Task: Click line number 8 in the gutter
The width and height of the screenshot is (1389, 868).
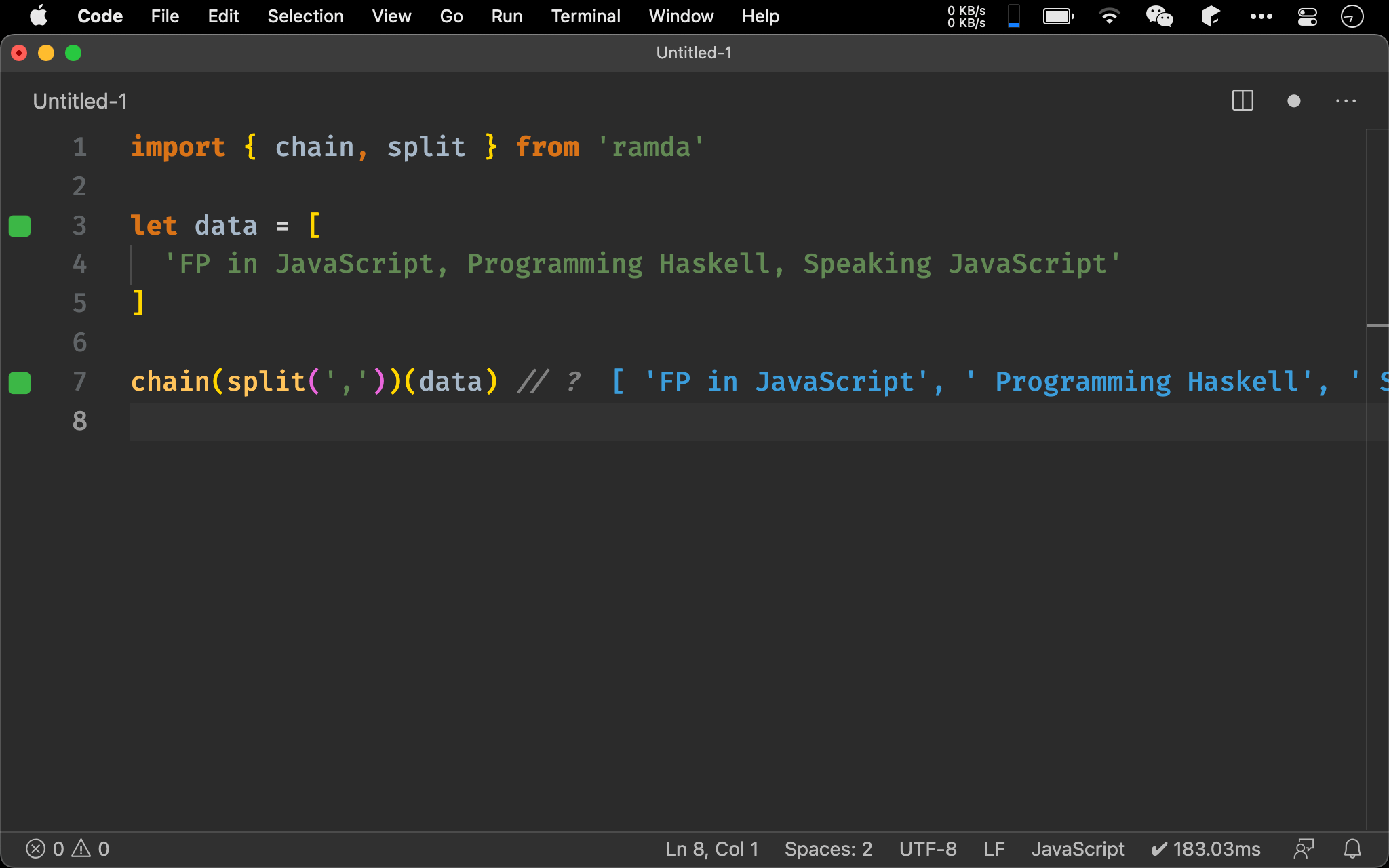Action: point(79,420)
